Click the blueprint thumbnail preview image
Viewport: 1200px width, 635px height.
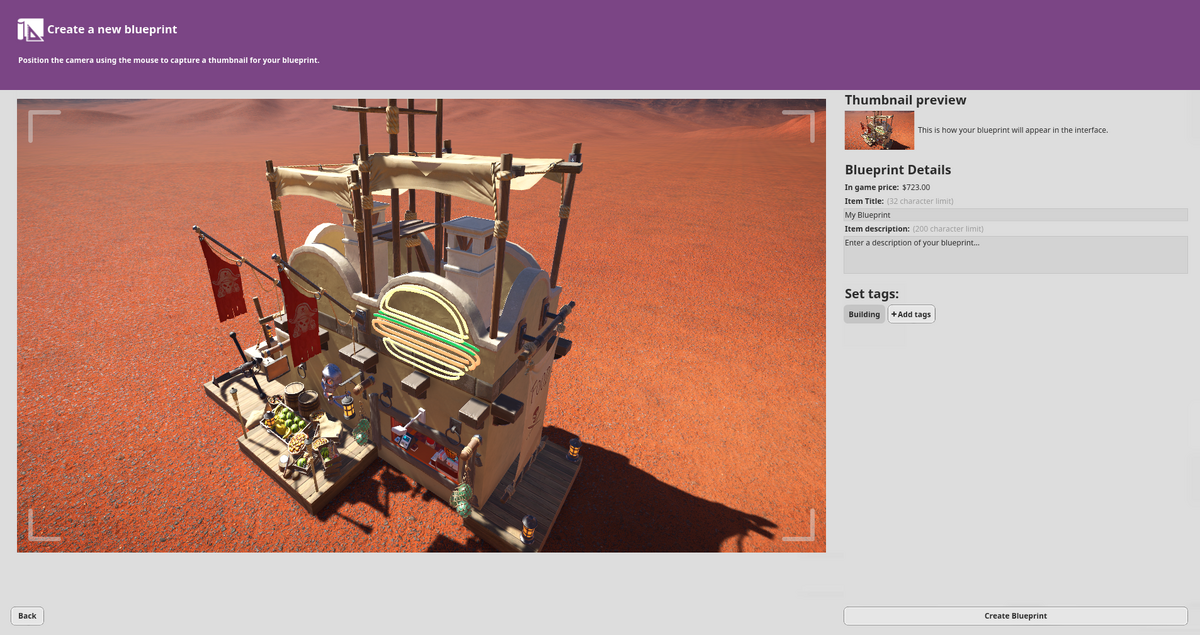coord(879,130)
